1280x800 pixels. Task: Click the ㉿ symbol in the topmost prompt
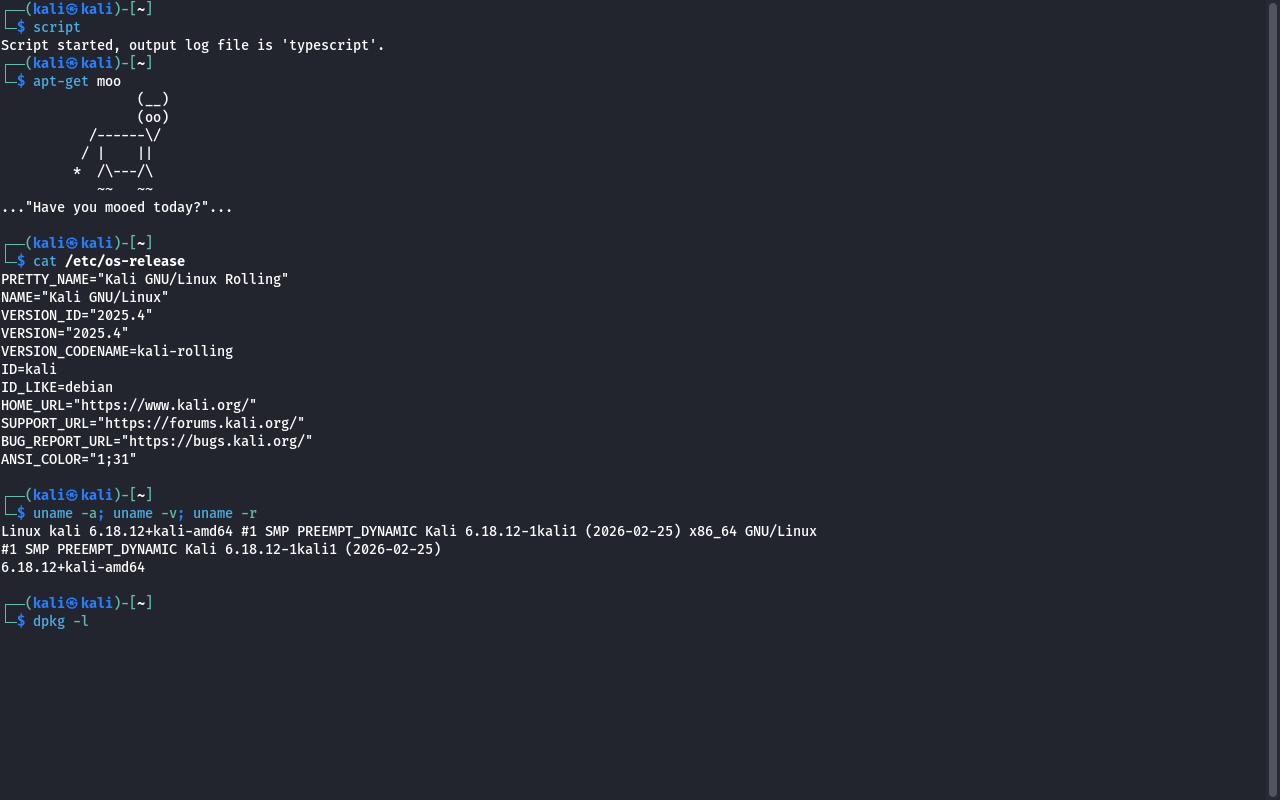click(x=71, y=9)
